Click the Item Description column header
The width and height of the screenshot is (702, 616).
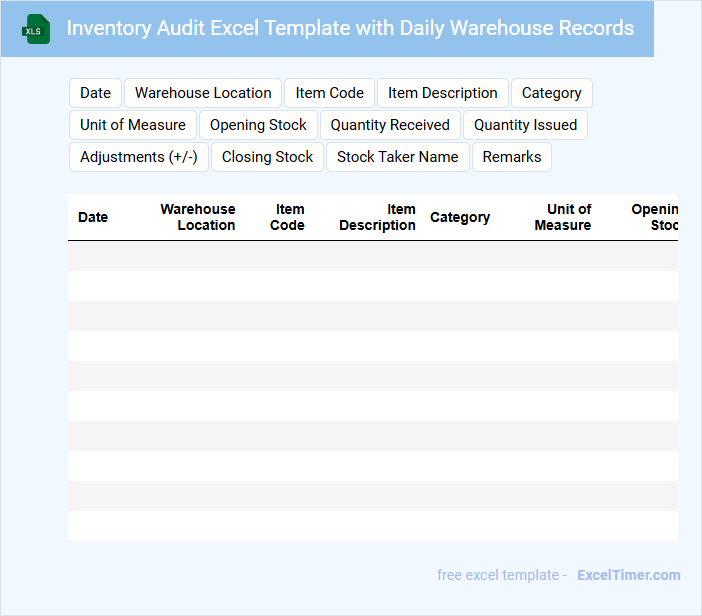click(378, 217)
